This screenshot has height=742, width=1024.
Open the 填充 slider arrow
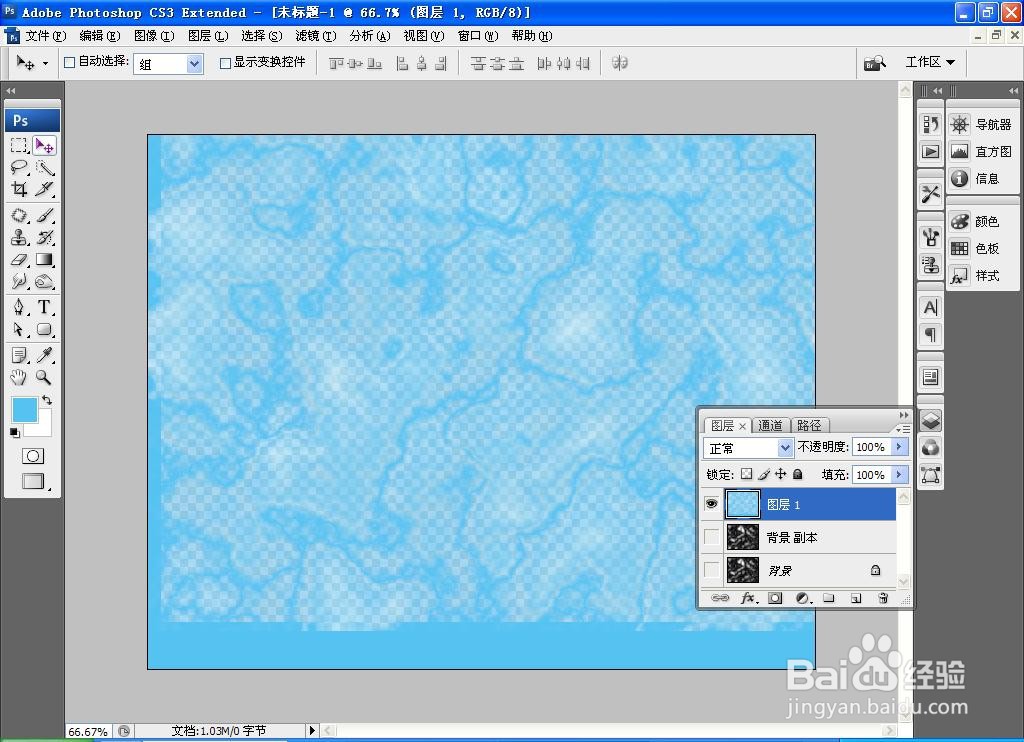click(900, 474)
